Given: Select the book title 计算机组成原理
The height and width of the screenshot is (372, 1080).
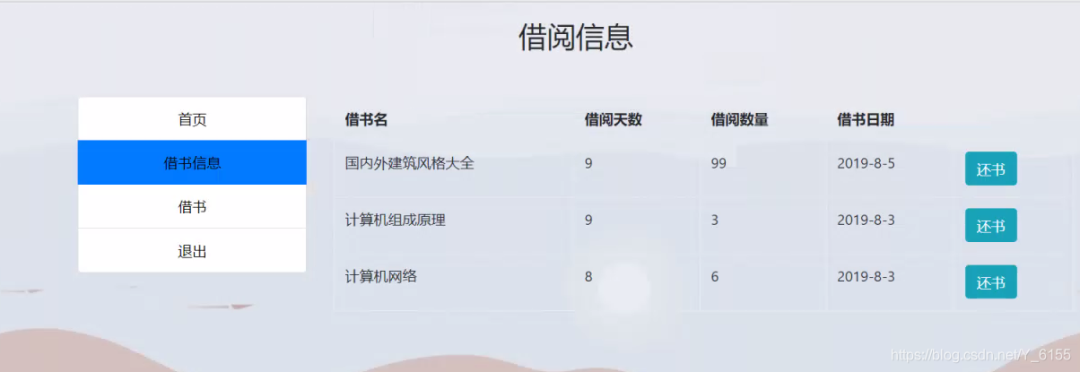Looking at the screenshot, I should (x=395, y=220).
